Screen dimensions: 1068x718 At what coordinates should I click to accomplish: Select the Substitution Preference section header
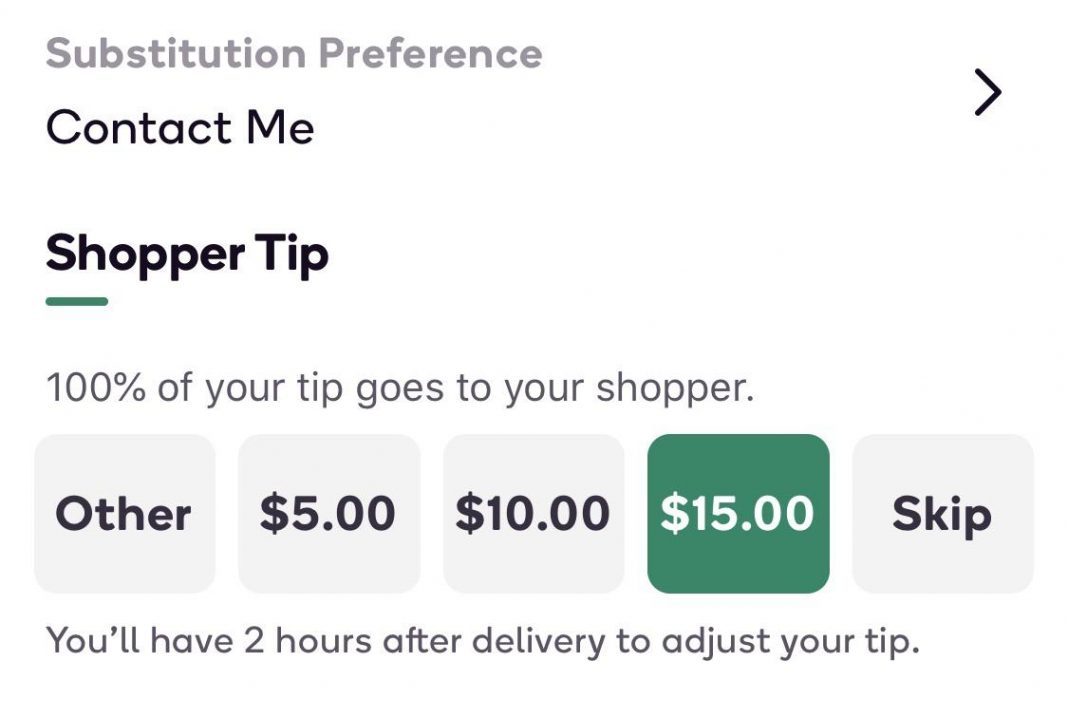coord(295,53)
